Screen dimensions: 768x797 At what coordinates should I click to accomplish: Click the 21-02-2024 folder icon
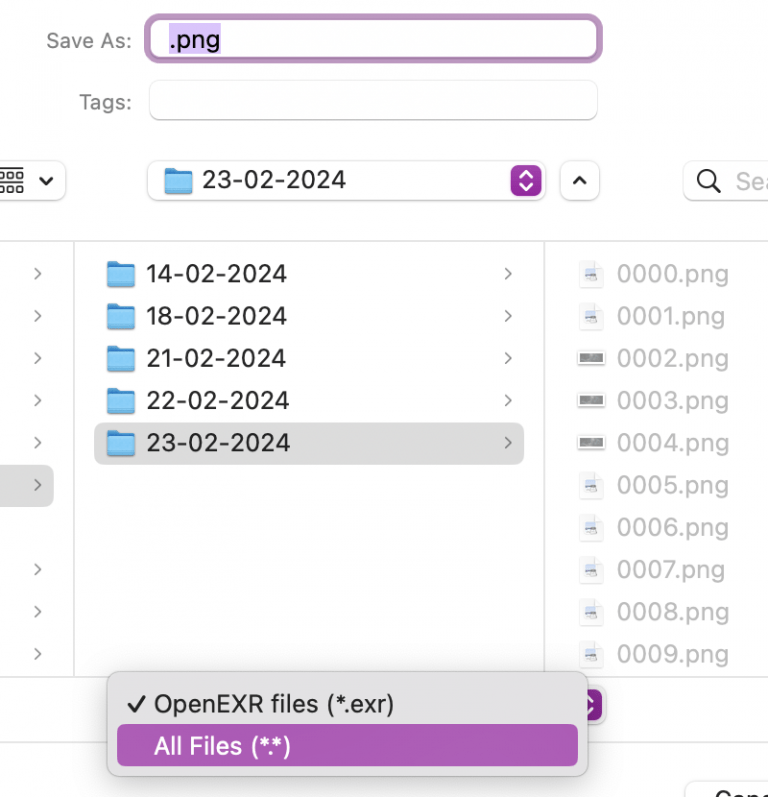click(x=121, y=358)
